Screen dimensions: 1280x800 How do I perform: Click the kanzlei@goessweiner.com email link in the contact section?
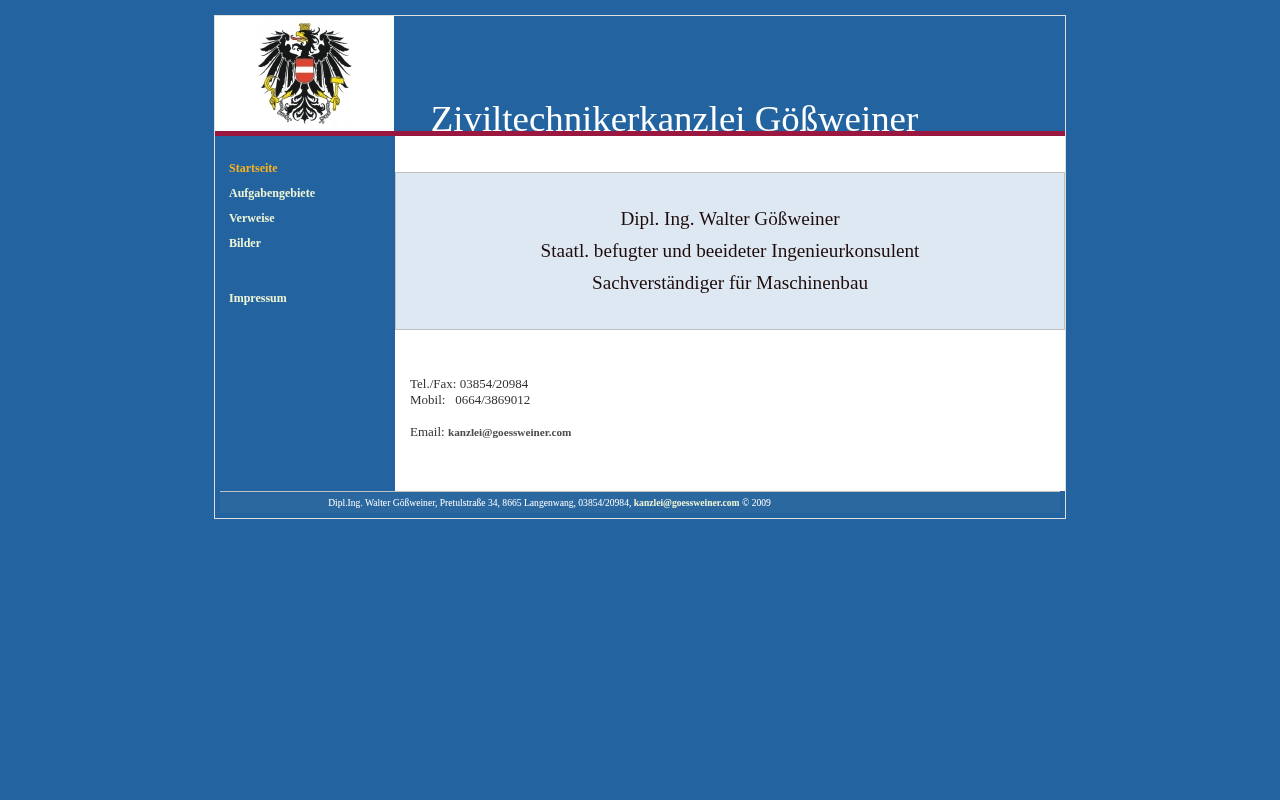(509, 432)
